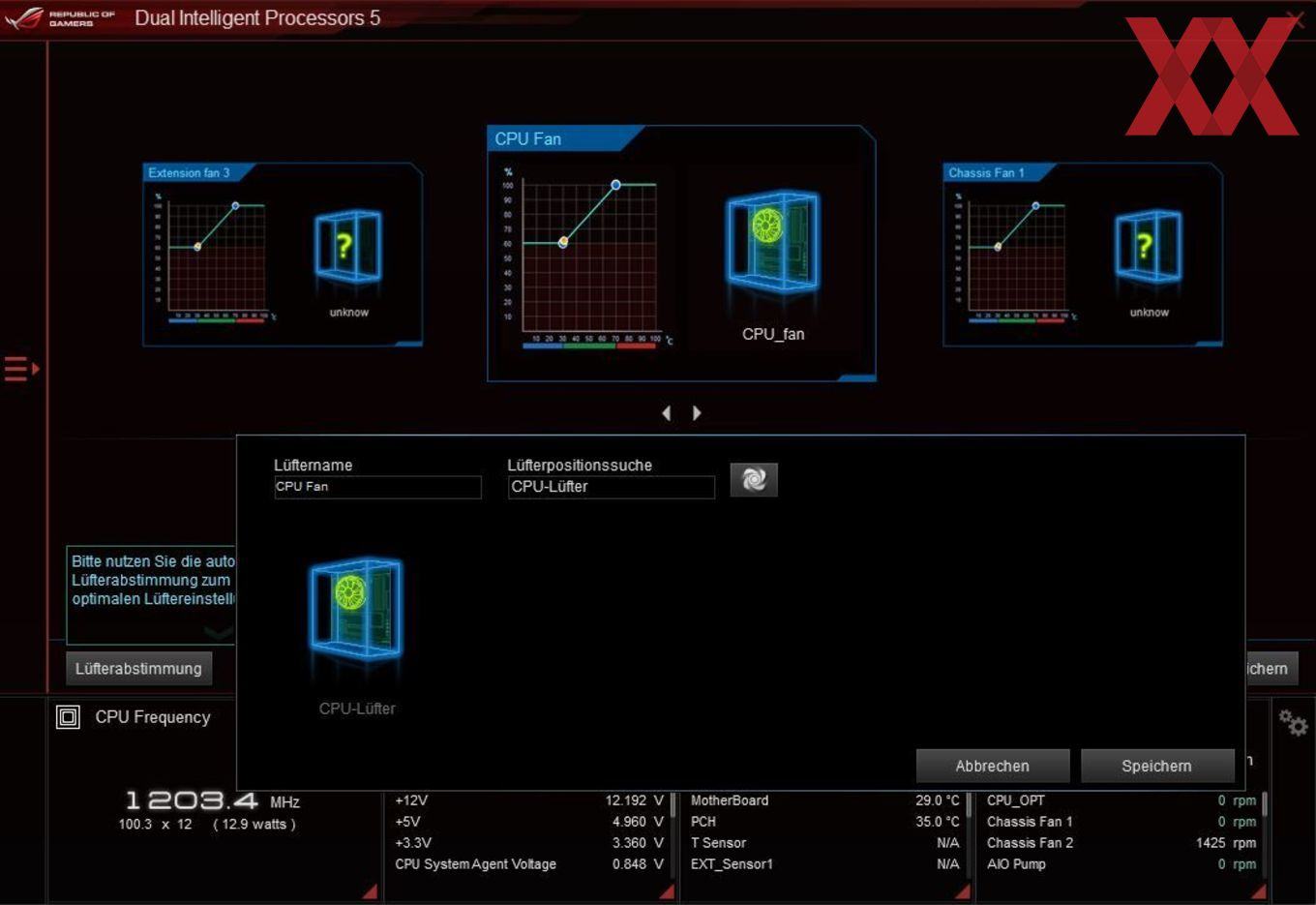Viewport: 1316px width, 905px height.
Task: Adjust upper curve point on Extension fan 3 graph
Action: [x=235, y=205]
